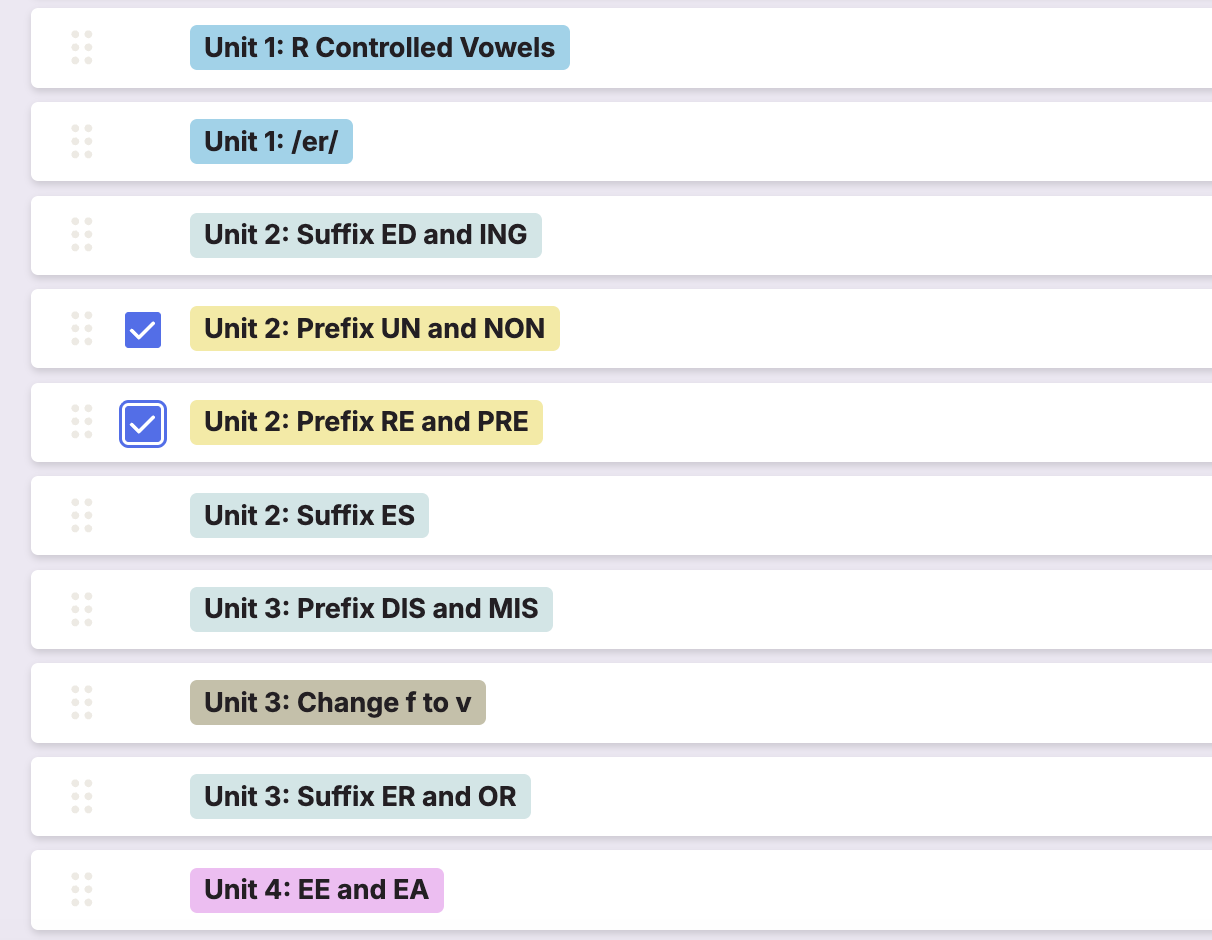Click drag handle for Unit 1: R Controlled Vowels
Viewport: 1212px width, 940px height.
82,48
